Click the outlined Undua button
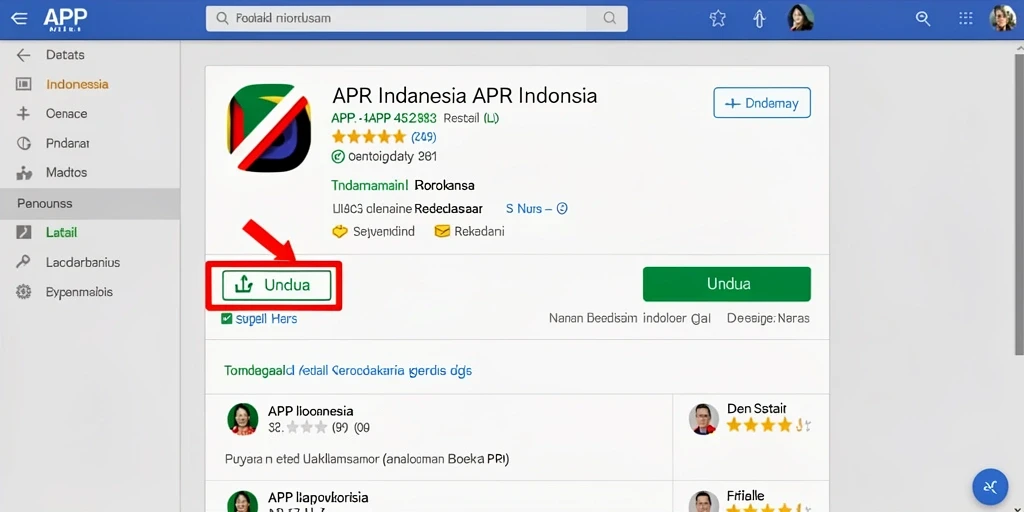 276,285
